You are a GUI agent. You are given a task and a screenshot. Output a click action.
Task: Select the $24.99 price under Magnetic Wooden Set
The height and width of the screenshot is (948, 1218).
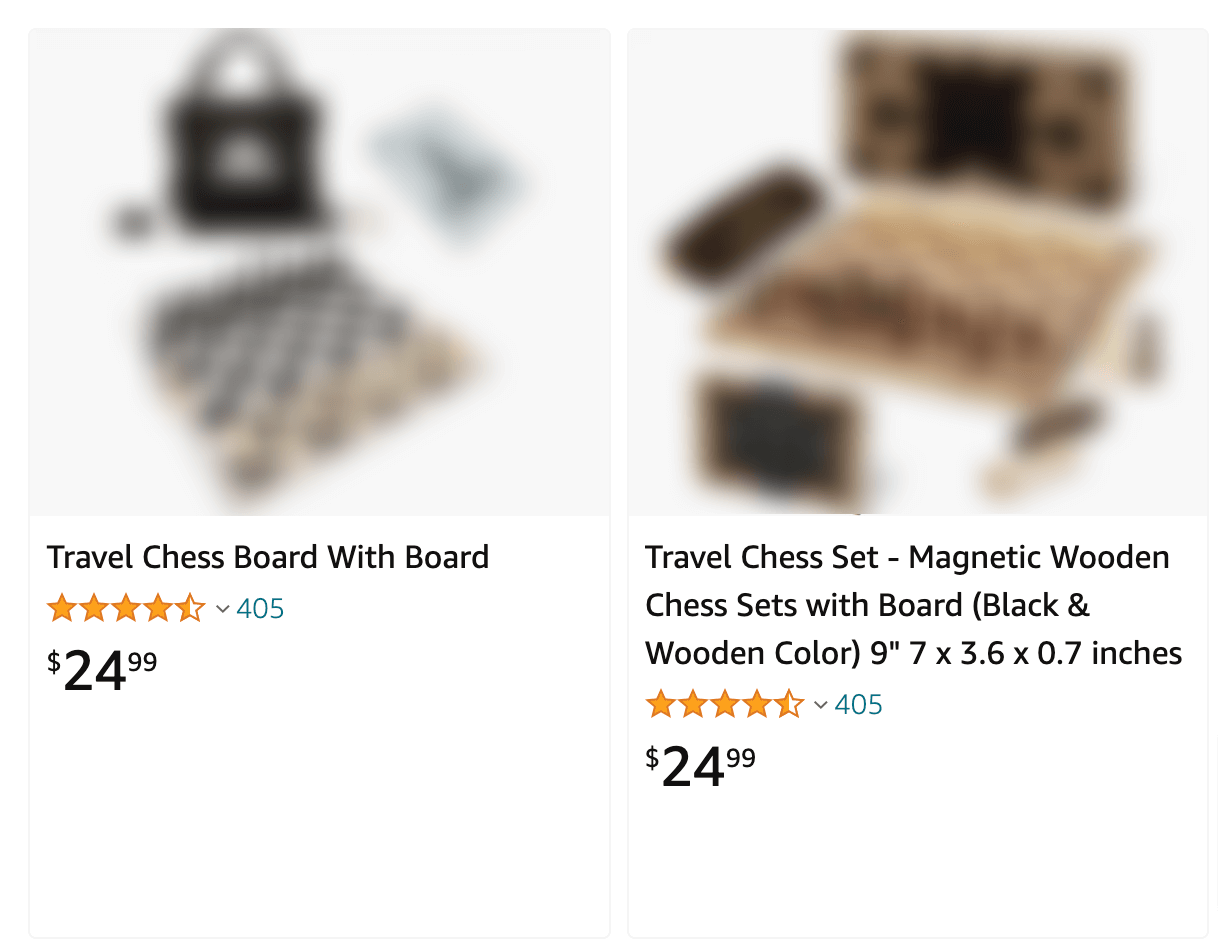point(700,766)
